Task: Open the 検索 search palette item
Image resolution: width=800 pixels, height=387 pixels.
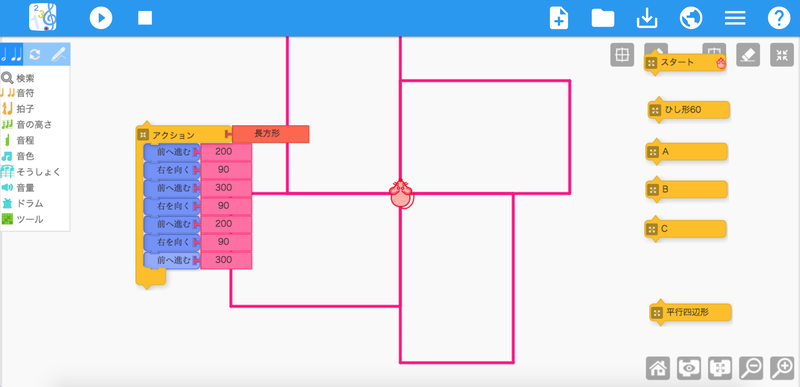Action: 18,78
